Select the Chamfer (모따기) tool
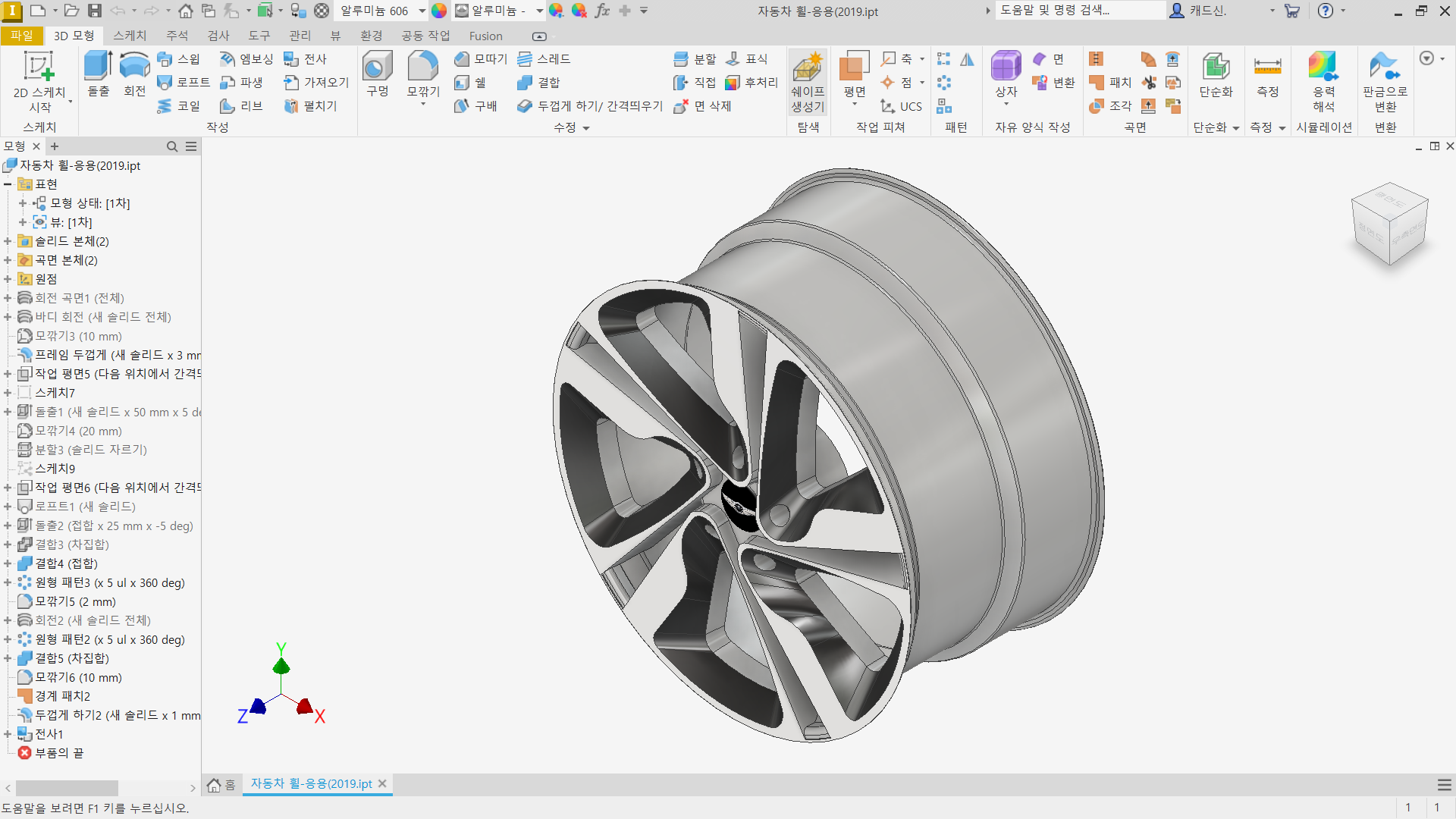 click(481, 59)
